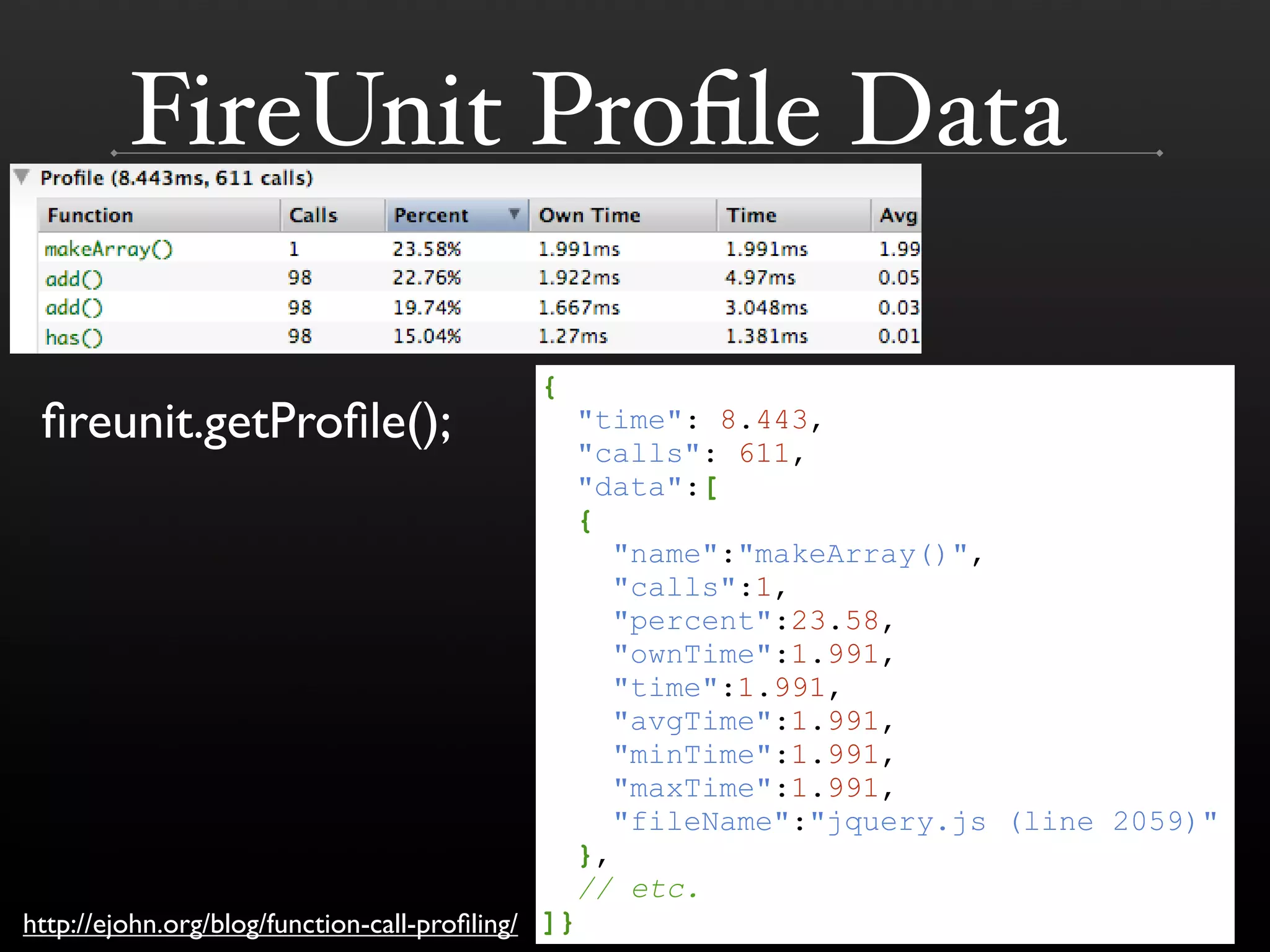Click the Percent column header
This screenshot has width=1270, height=952.
[432, 216]
